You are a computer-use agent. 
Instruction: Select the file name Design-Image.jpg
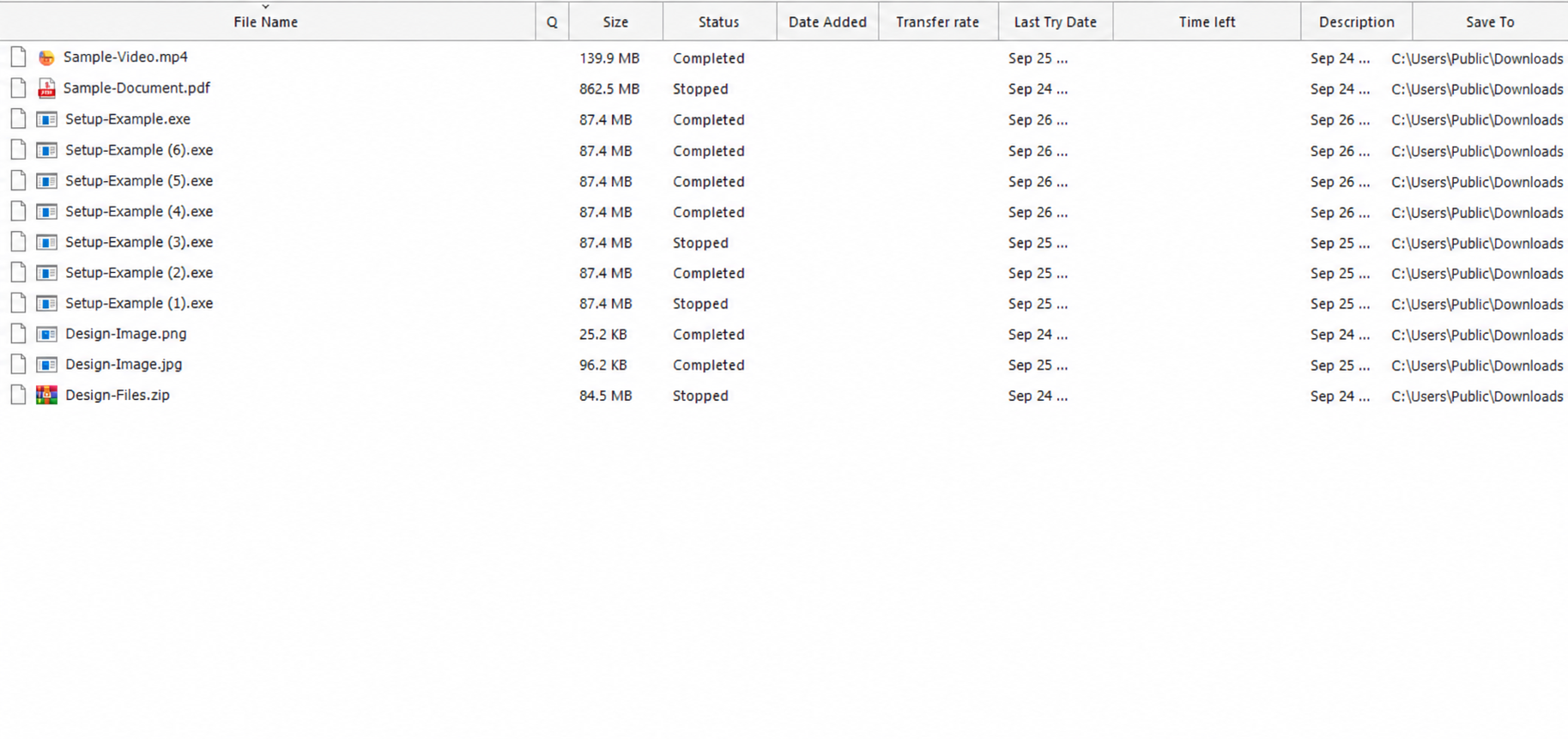[124, 365]
